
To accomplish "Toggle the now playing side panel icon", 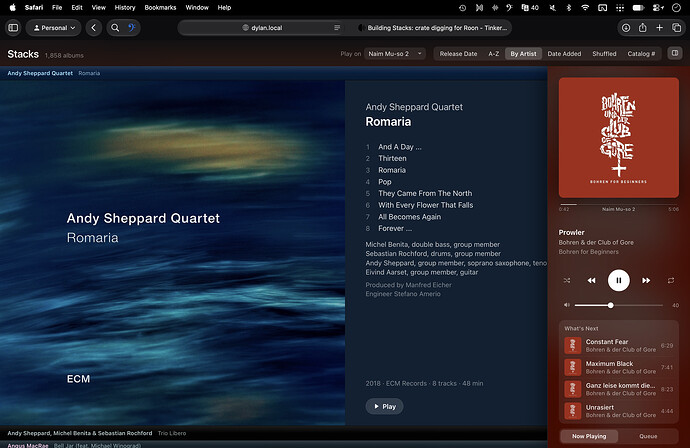I will tap(675, 53).
